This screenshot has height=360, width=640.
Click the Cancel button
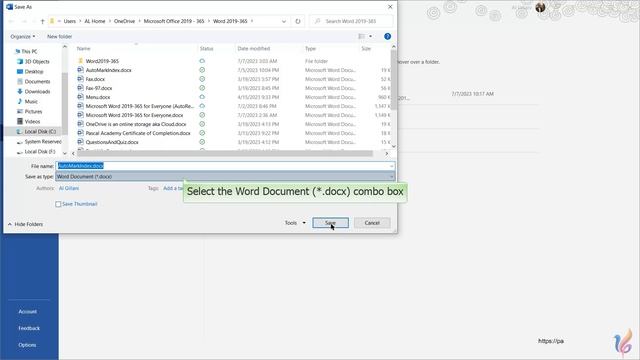372,223
